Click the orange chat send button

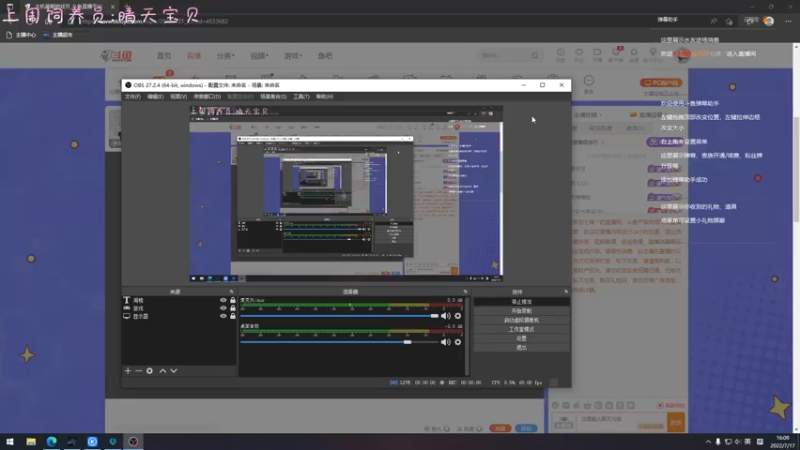(676, 422)
